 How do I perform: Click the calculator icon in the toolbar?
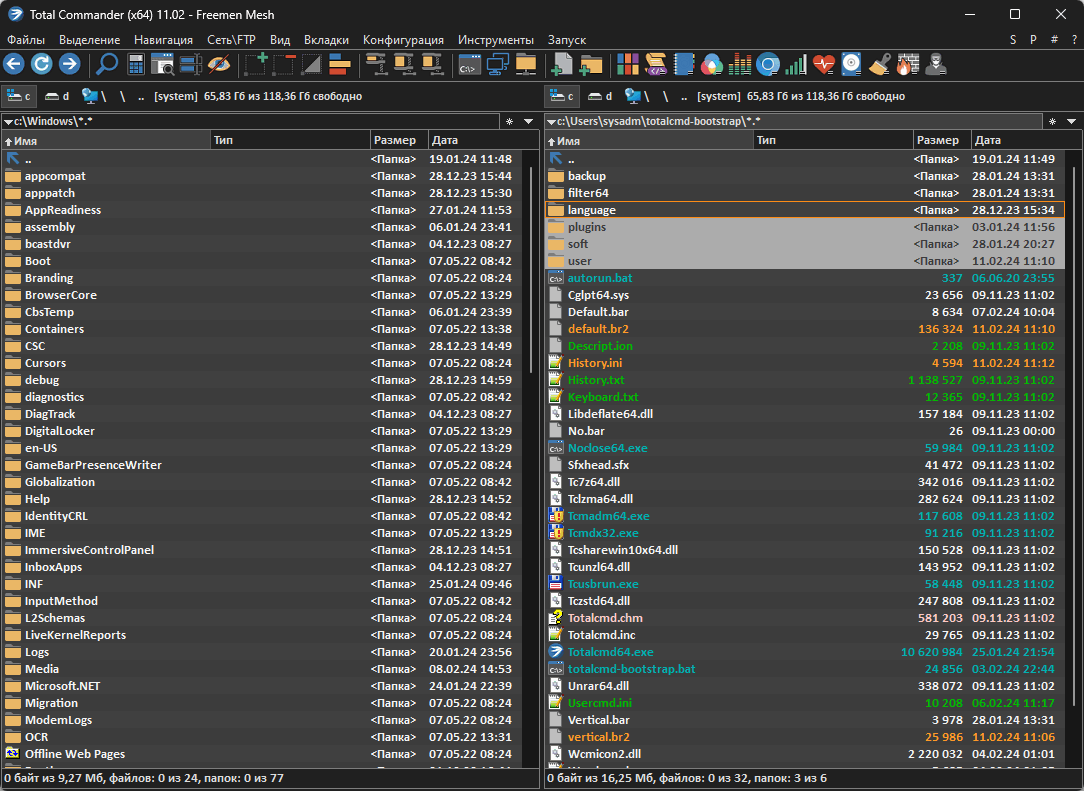(135, 65)
